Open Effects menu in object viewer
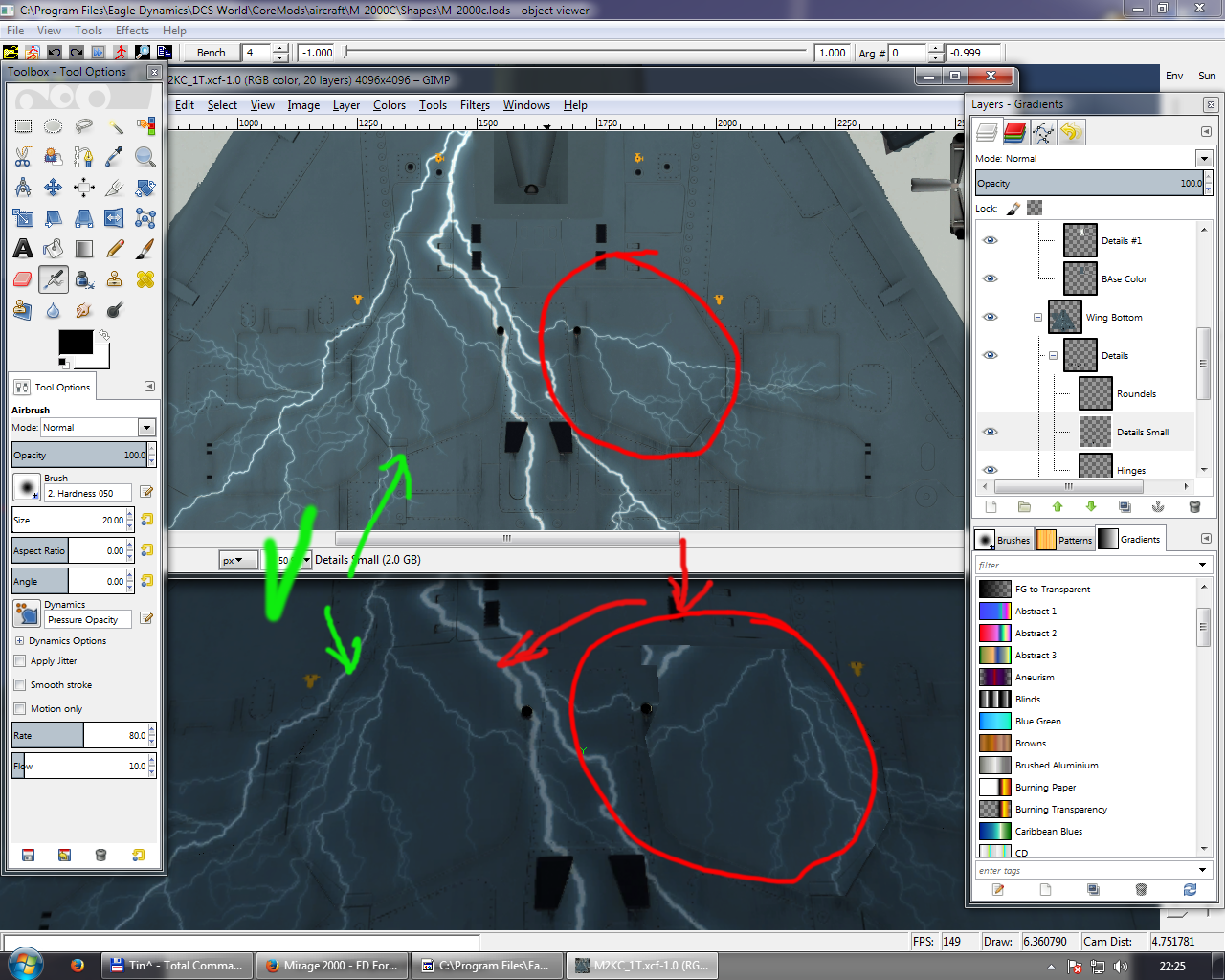The image size is (1225, 980). (132, 31)
